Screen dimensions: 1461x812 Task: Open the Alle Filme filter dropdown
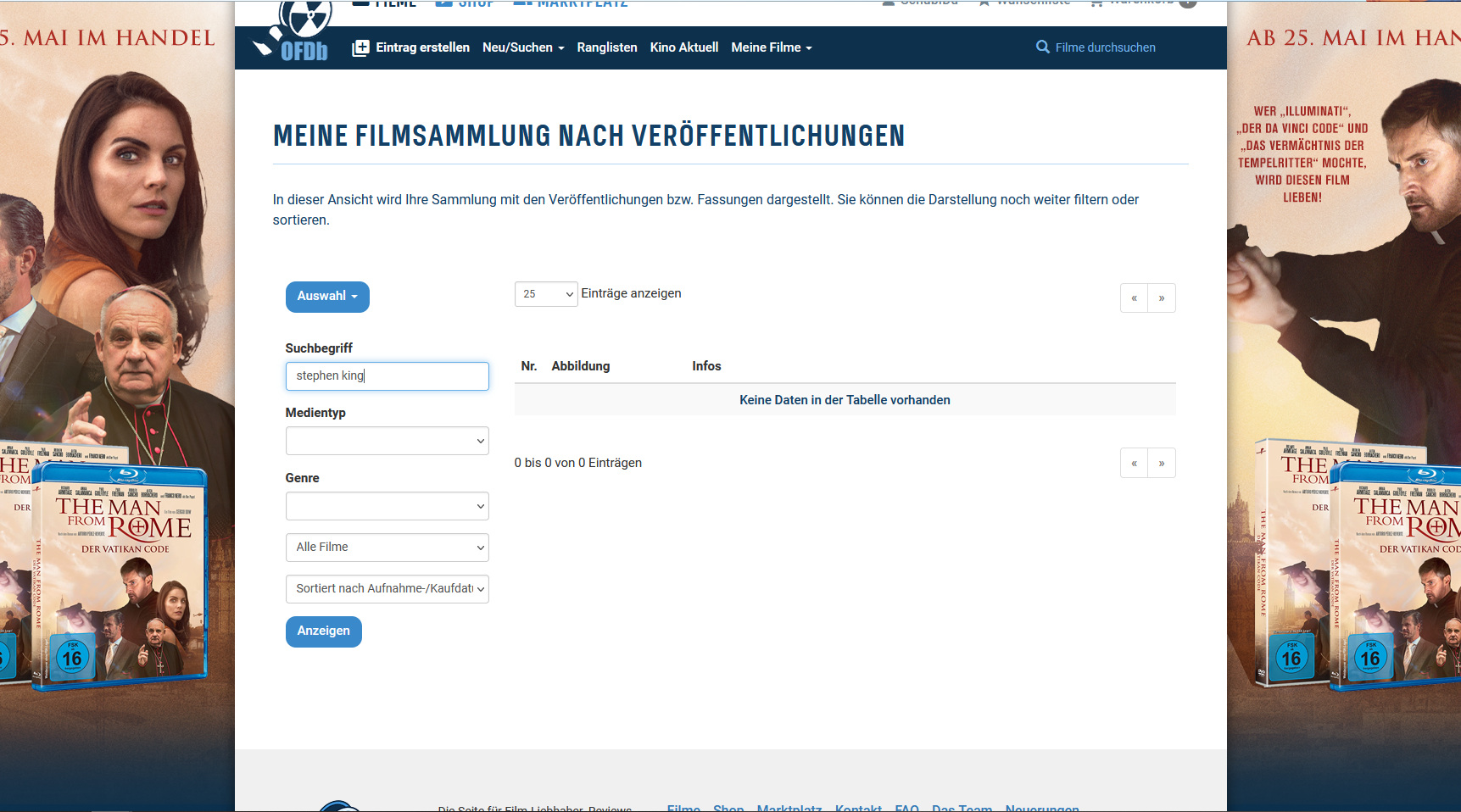387,548
